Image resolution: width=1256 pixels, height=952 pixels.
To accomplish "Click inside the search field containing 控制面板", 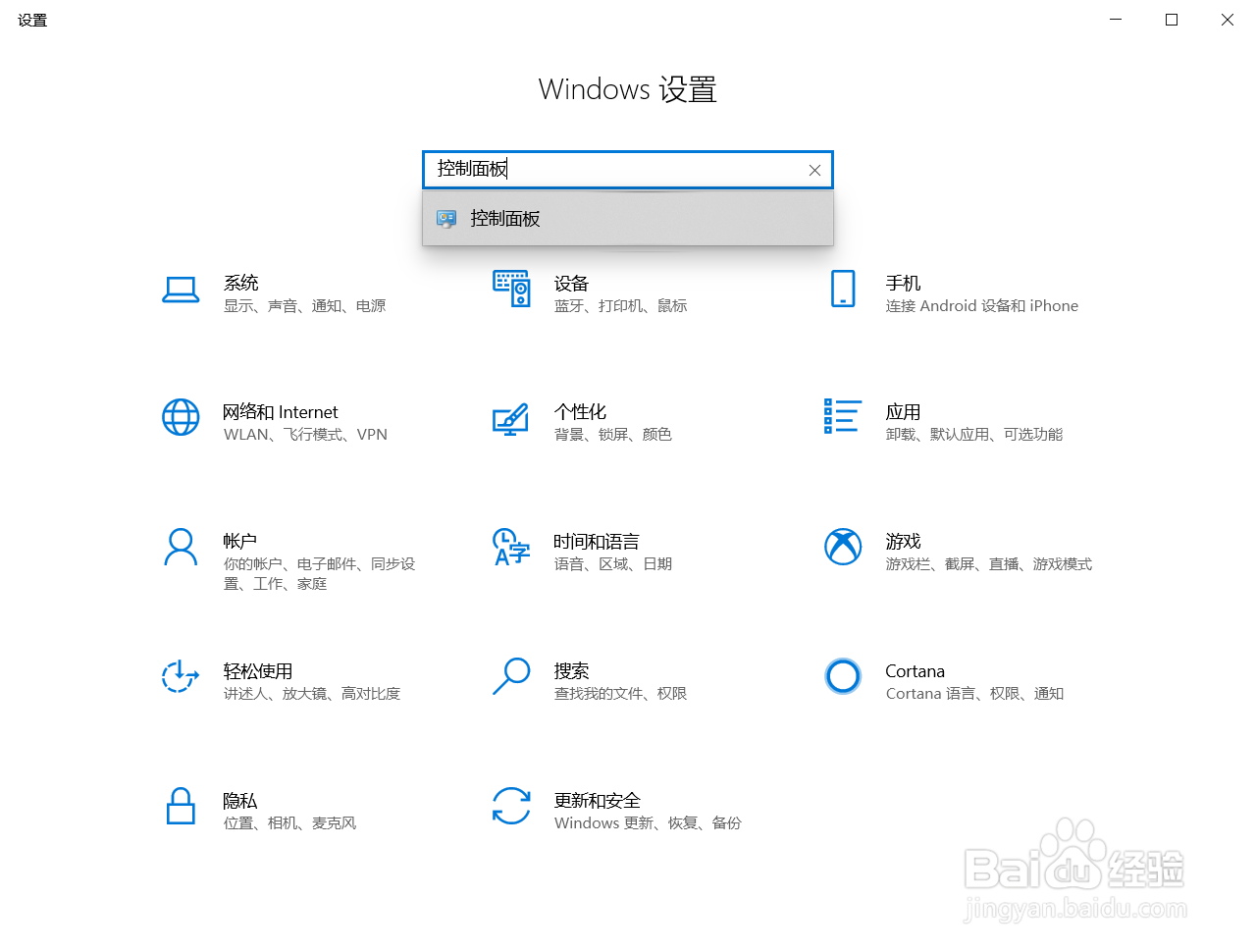I will pyautogui.click(x=628, y=170).
